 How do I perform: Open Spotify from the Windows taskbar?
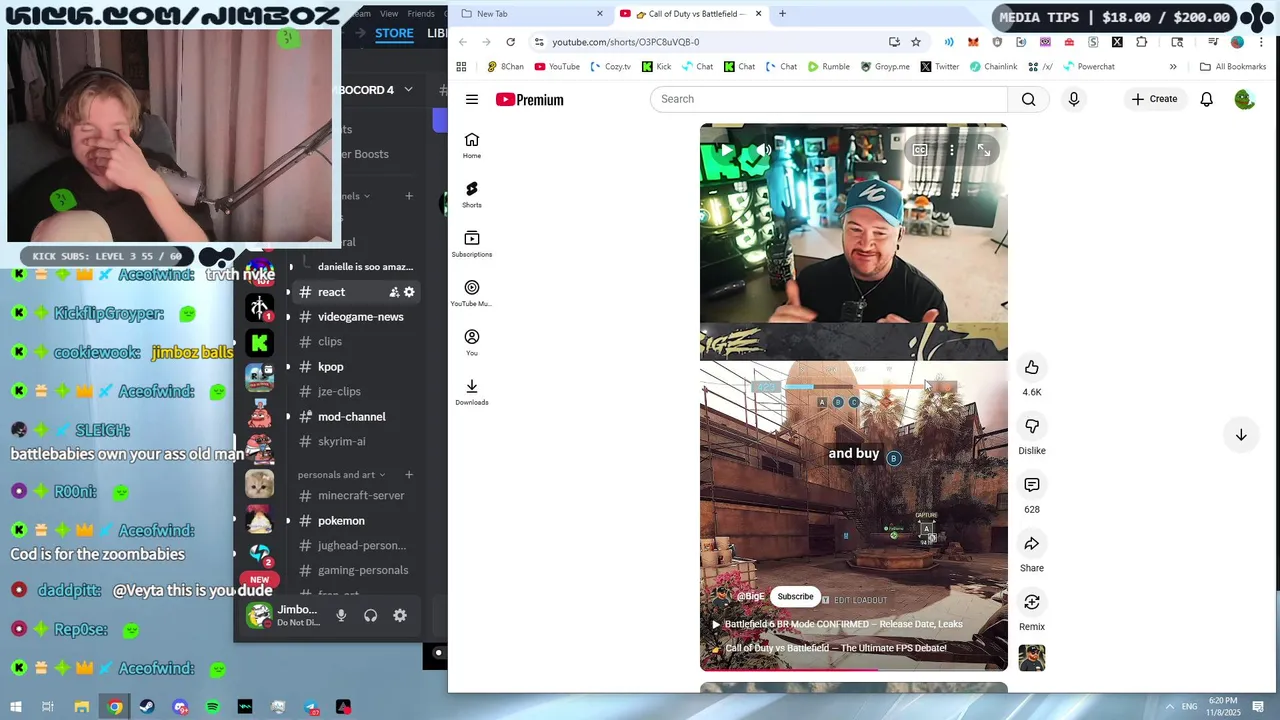pyautogui.click(x=213, y=707)
